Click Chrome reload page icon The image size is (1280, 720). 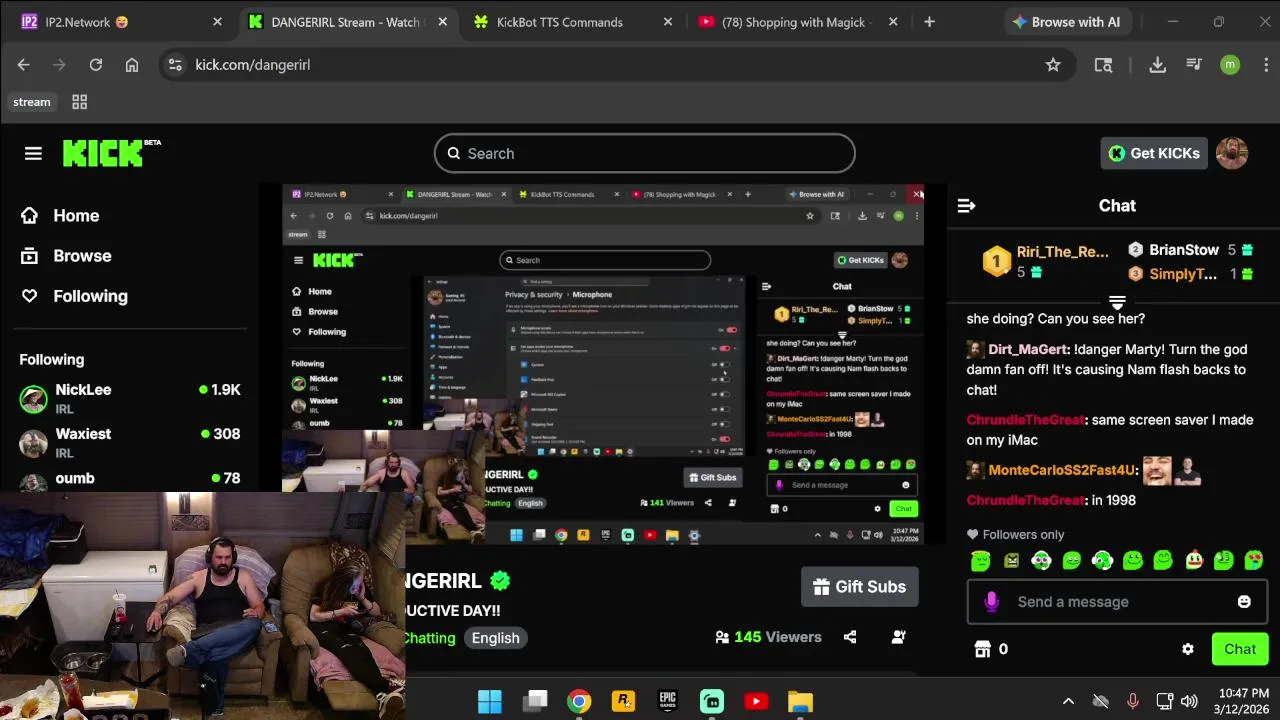click(96, 64)
